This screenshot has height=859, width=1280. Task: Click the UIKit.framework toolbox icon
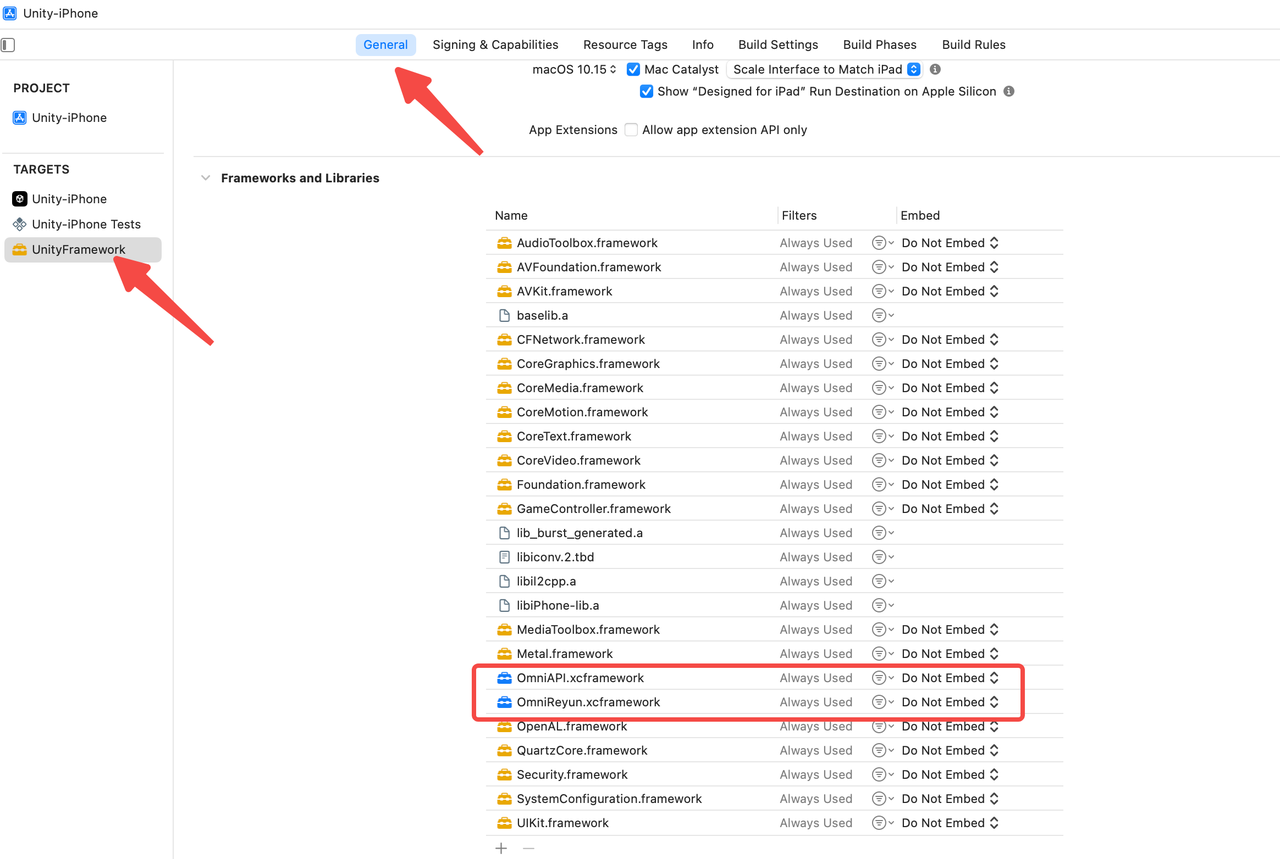pyautogui.click(x=504, y=823)
